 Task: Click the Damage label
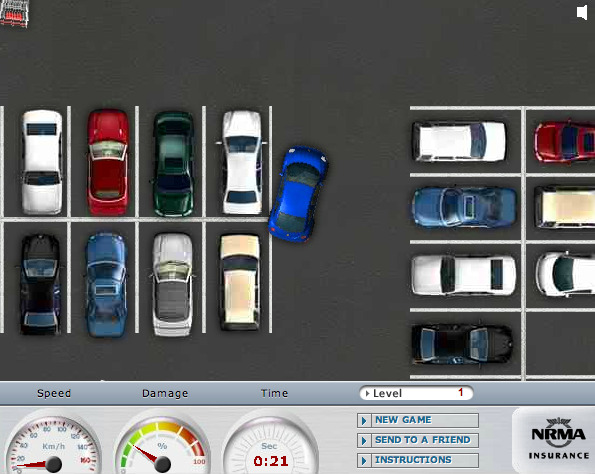(165, 393)
